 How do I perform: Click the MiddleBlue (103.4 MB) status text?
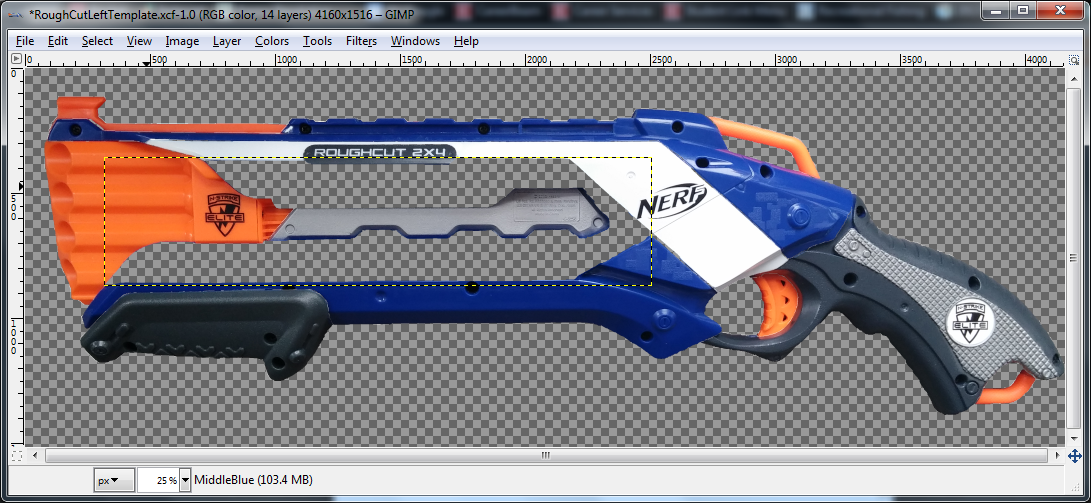pyautogui.click(x=253, y=480)
